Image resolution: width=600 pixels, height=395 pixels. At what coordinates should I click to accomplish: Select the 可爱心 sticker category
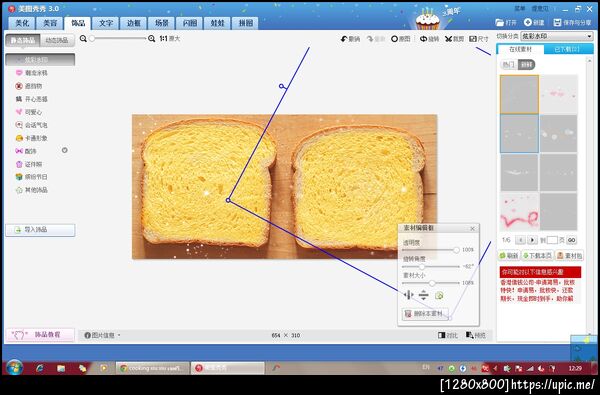pyautogui.click(x=29, y=112)
